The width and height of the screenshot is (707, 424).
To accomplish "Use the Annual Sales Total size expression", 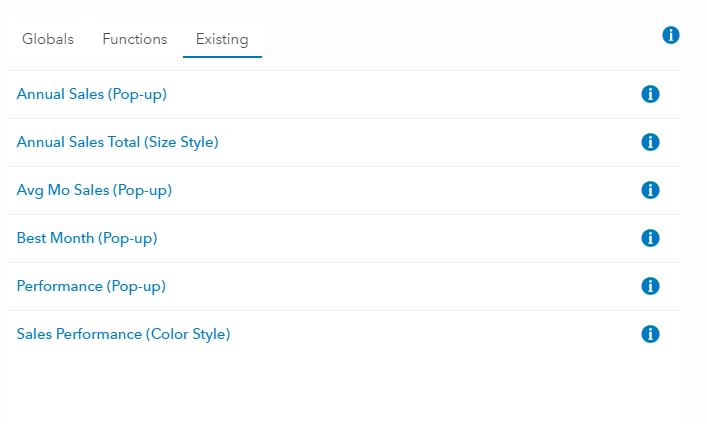I will coord(117,142).
